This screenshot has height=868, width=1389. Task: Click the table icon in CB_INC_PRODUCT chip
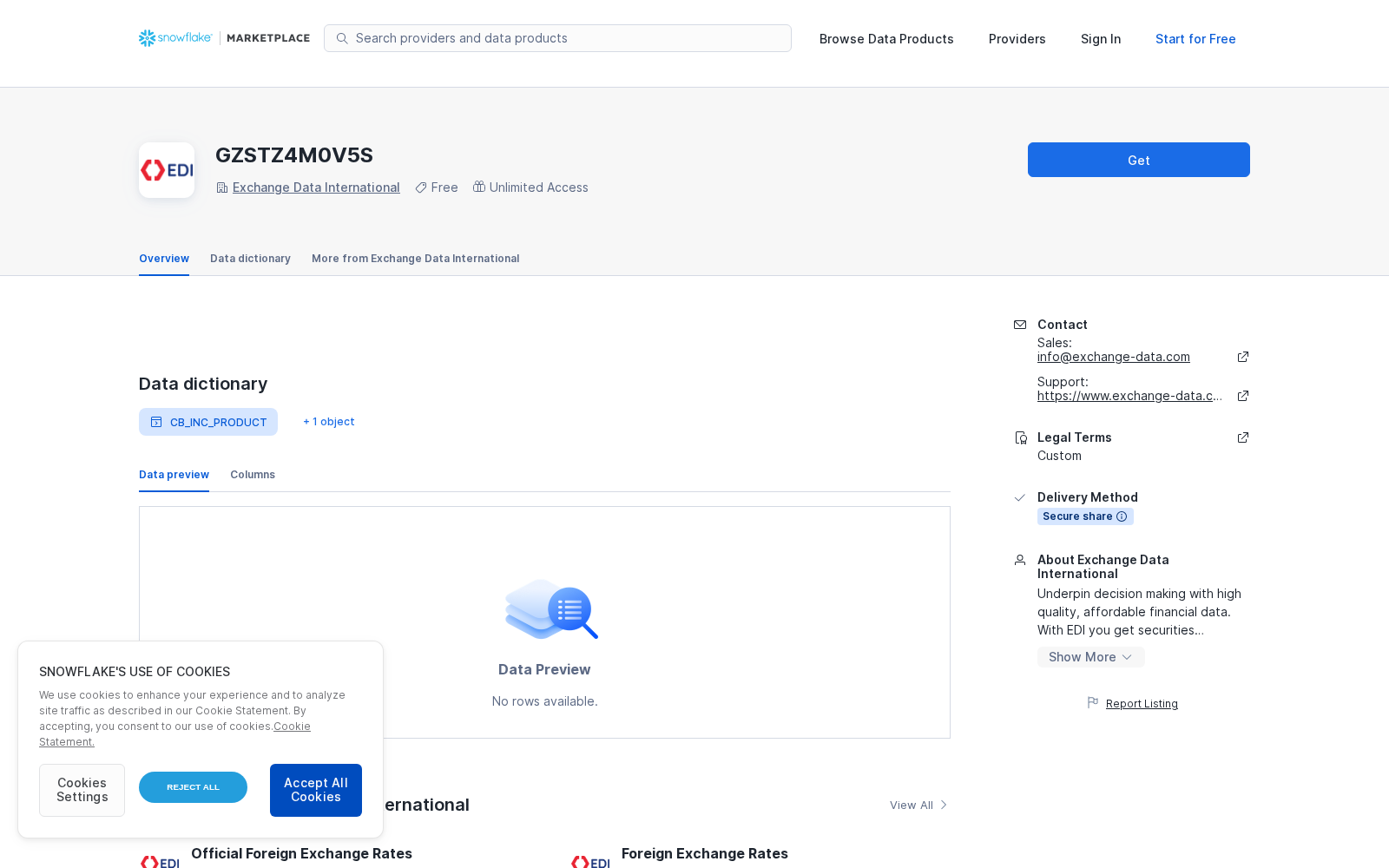[x=156, y=422]
